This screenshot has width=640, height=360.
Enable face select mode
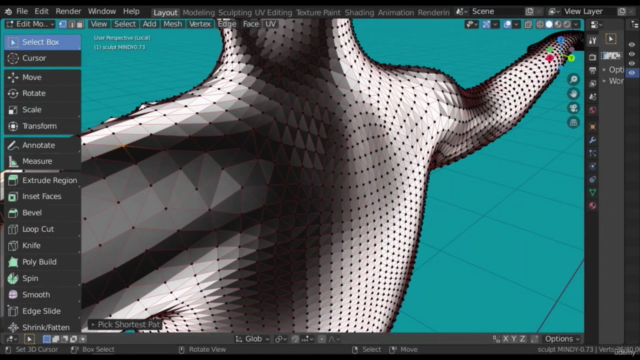tap(80, 24)
